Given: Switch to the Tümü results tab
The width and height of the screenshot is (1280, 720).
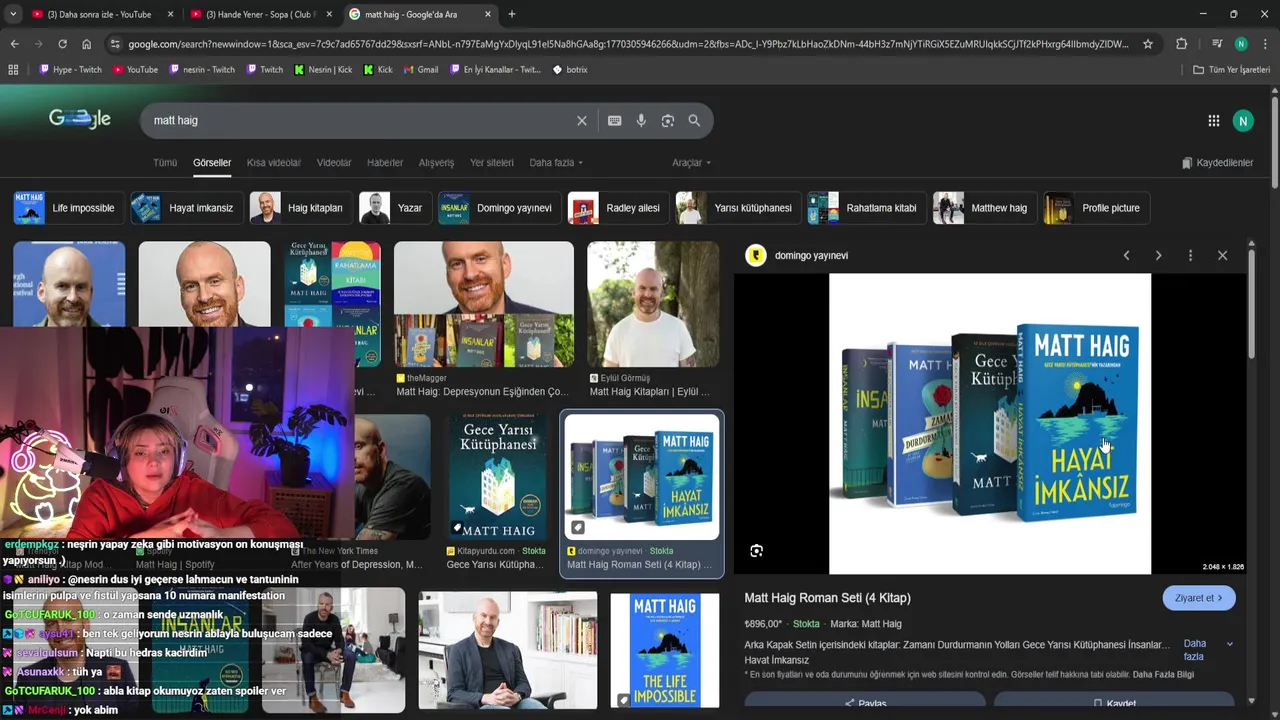Looking at the screenshot, I should coord(165,163).
